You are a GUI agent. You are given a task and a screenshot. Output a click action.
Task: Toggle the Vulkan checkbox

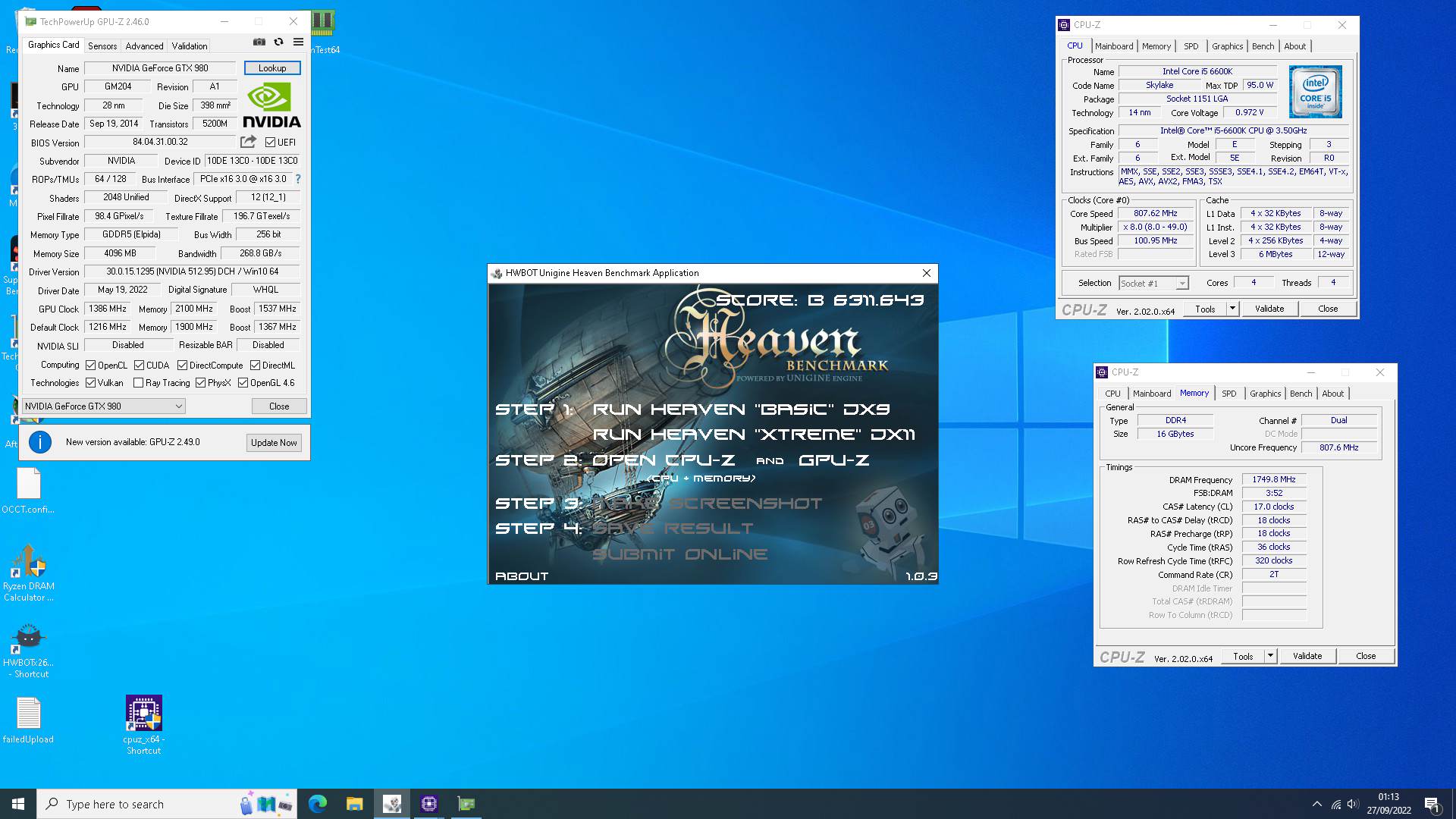click(x=90, y=383)
